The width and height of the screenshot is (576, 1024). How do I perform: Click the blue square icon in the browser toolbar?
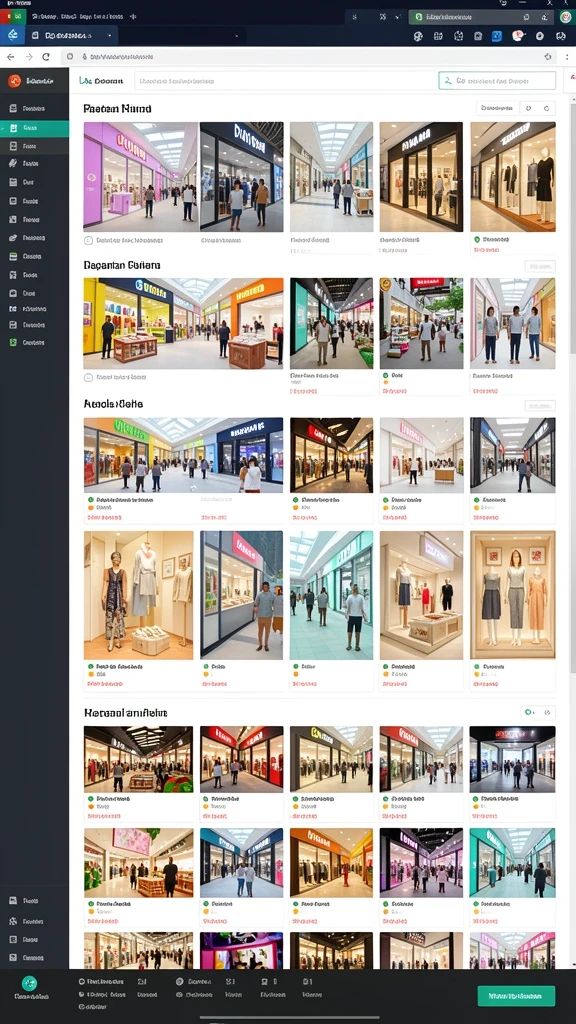[497, 36]
